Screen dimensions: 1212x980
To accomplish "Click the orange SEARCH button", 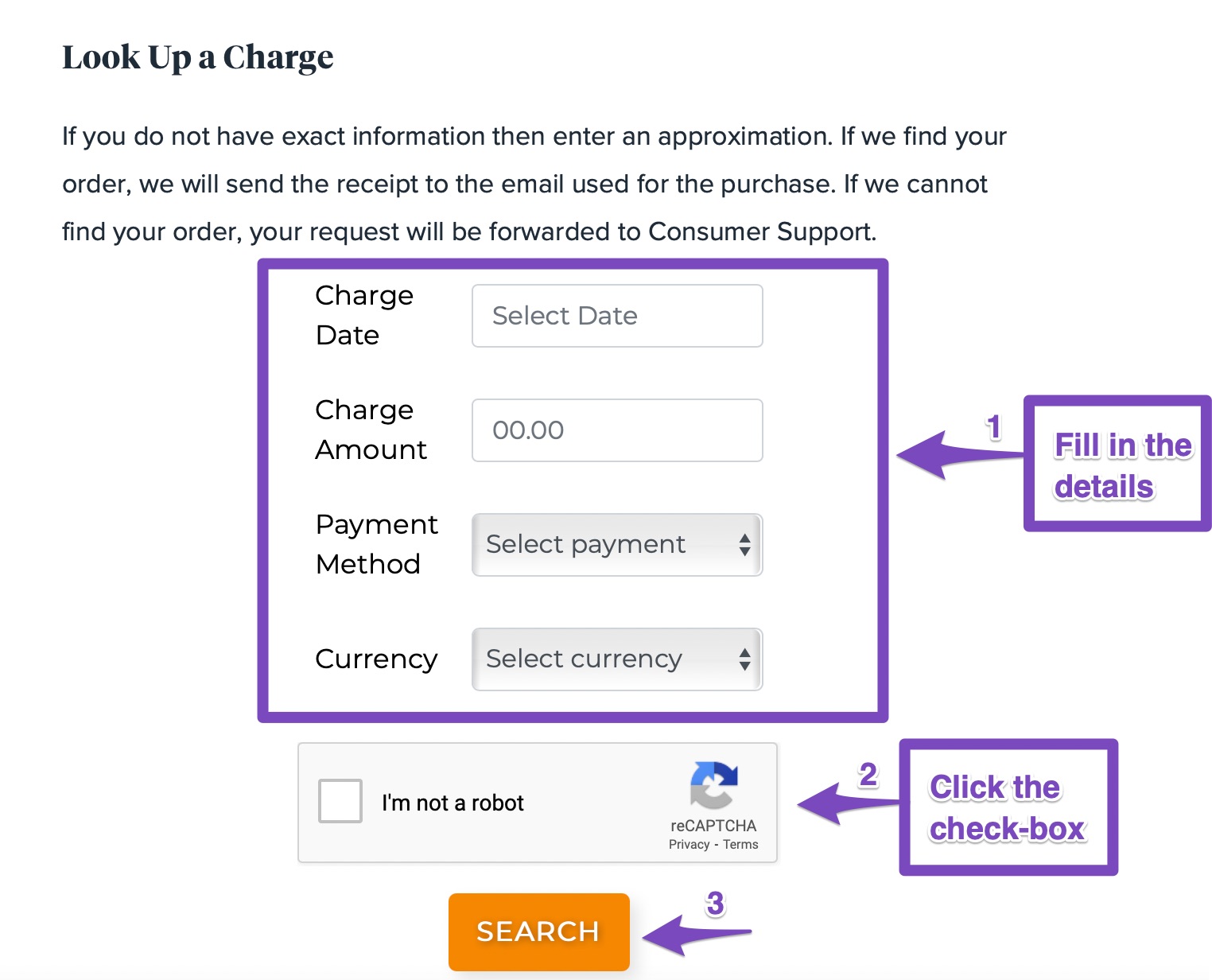I will [539, 931].
